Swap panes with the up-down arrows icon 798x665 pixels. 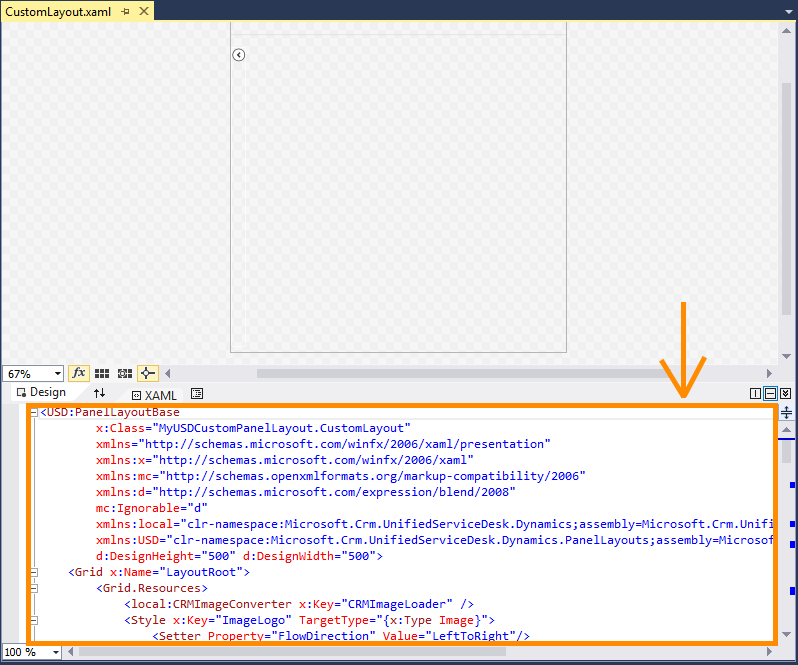coord(99,393)
